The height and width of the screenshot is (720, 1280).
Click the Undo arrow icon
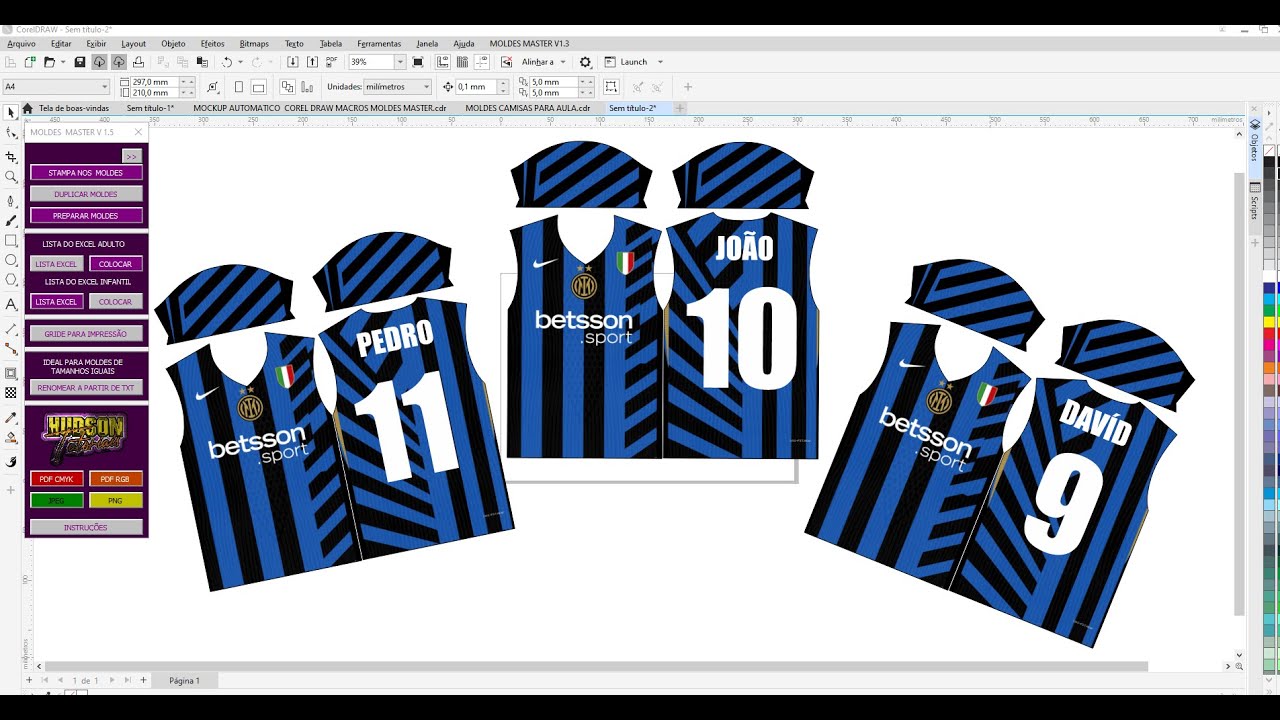pyautogui.click(x=227, y=62)
